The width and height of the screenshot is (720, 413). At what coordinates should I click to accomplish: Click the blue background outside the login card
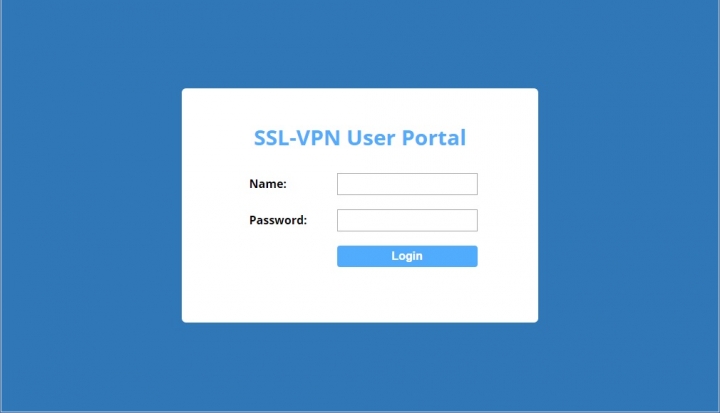[x=92, y=207]
